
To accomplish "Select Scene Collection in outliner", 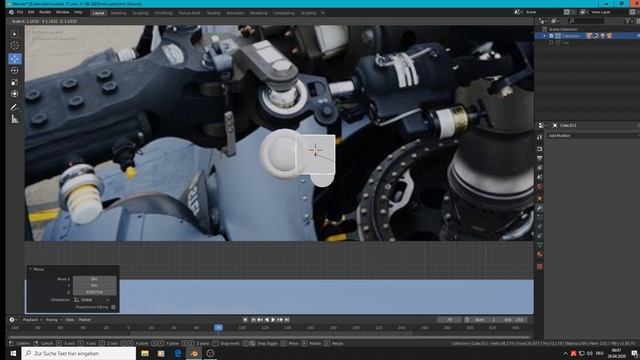I will (x=563, y=29).
